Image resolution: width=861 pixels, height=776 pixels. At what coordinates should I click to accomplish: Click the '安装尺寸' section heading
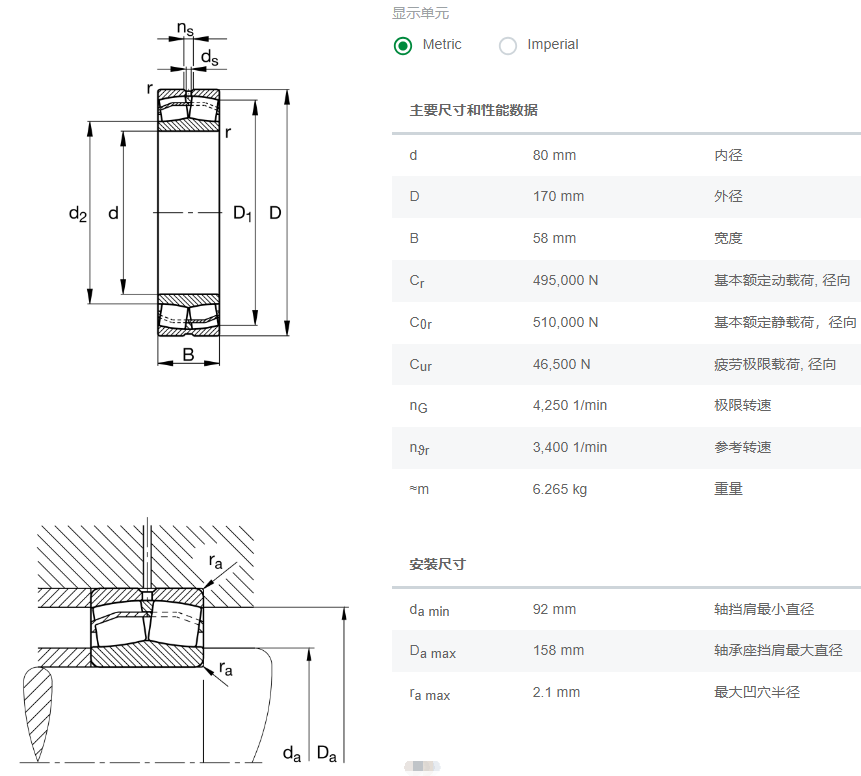tap(438, 564)
